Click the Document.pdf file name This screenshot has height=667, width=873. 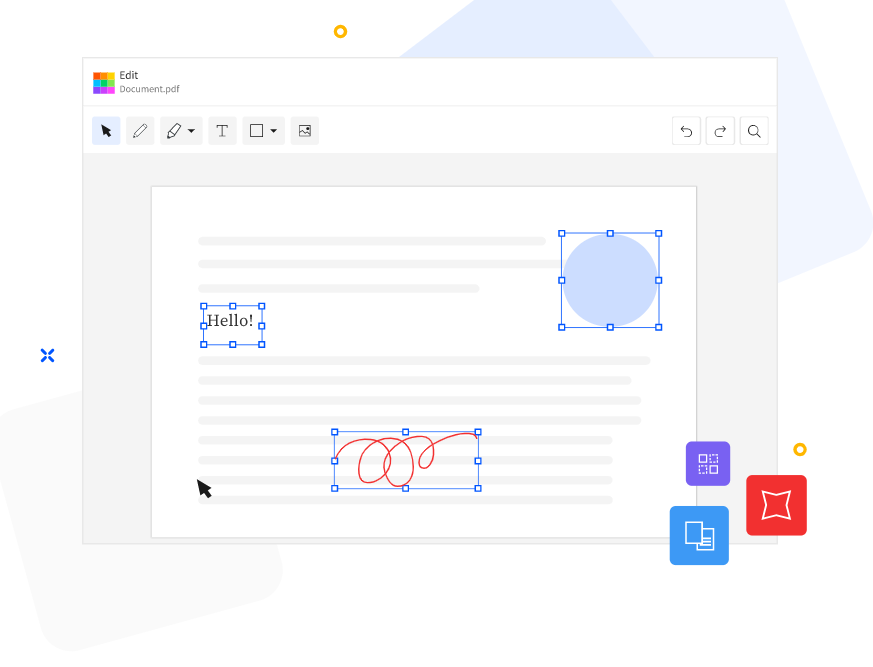click(x=149, y=89)
